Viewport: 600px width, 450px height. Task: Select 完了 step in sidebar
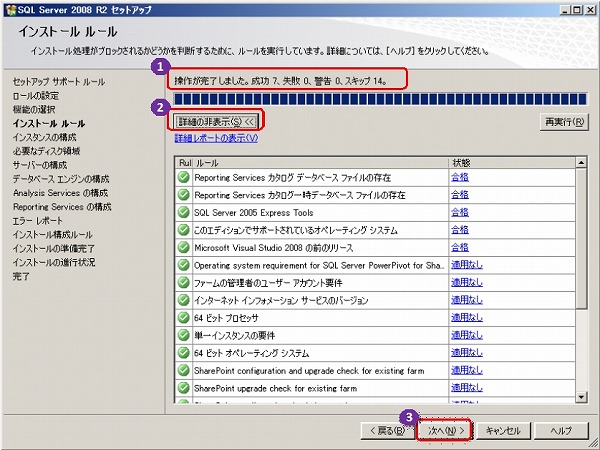coord(21,276)
